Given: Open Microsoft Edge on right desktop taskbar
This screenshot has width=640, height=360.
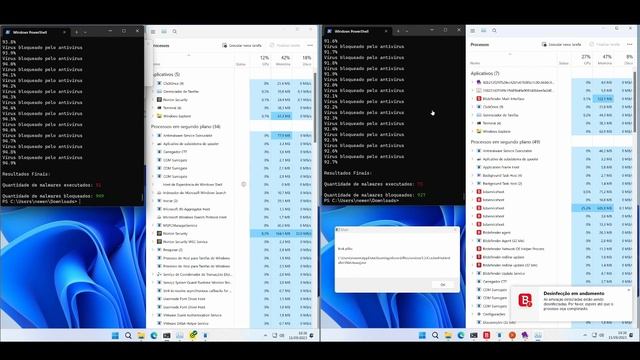Looking at the screenshot, I should pyautogui.click(x=461, y=336).
